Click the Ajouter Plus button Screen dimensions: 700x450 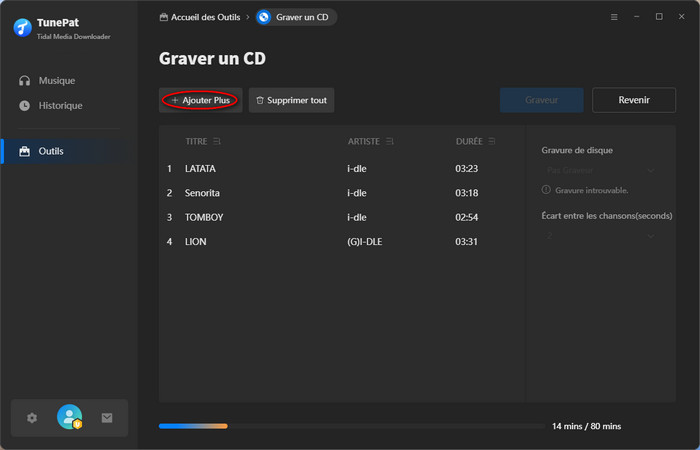click(200, 100)
